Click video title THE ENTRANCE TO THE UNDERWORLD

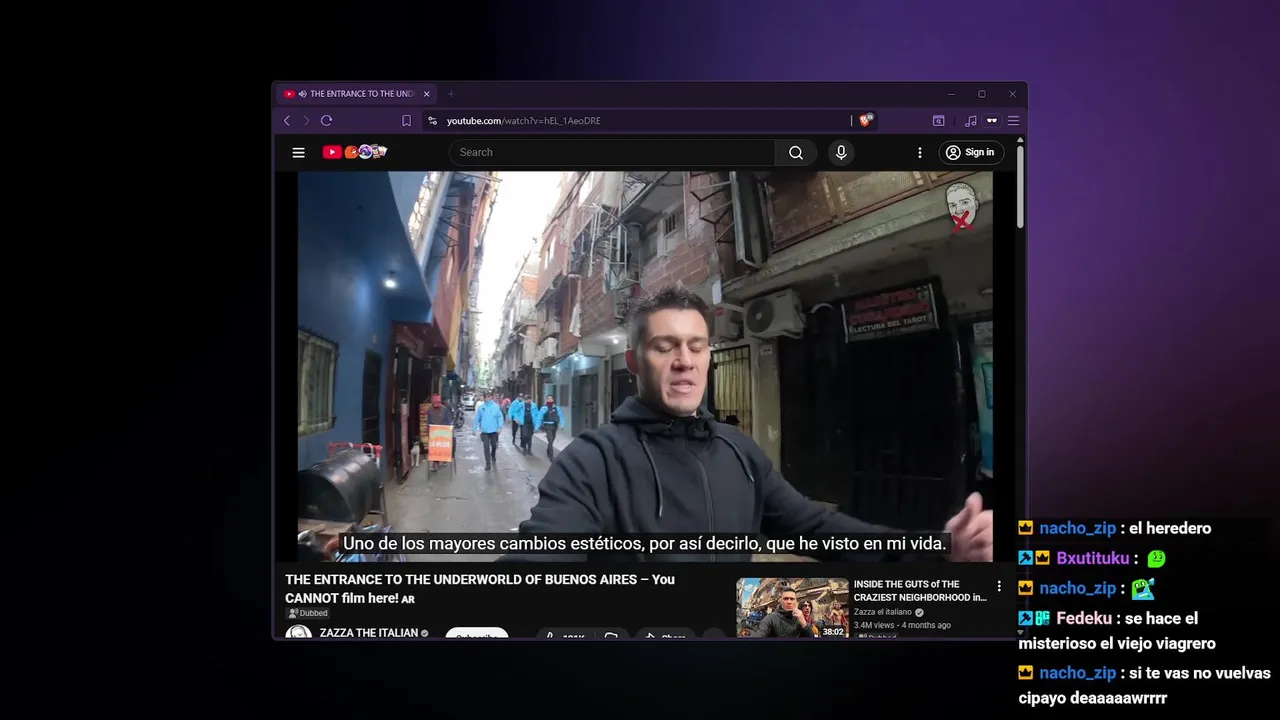(480, 588)
